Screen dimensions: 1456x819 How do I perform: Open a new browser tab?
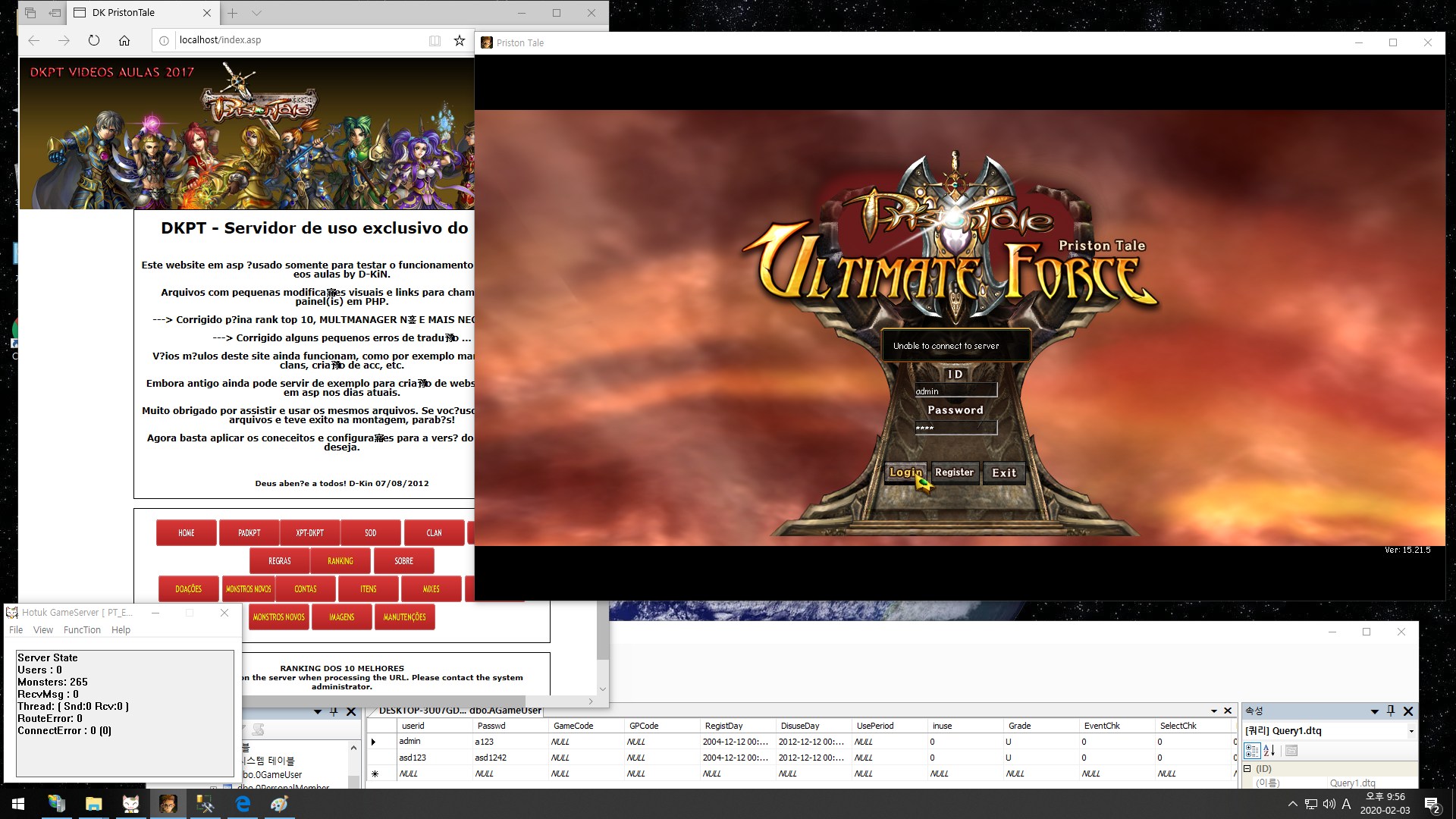[x=233, y=13]
